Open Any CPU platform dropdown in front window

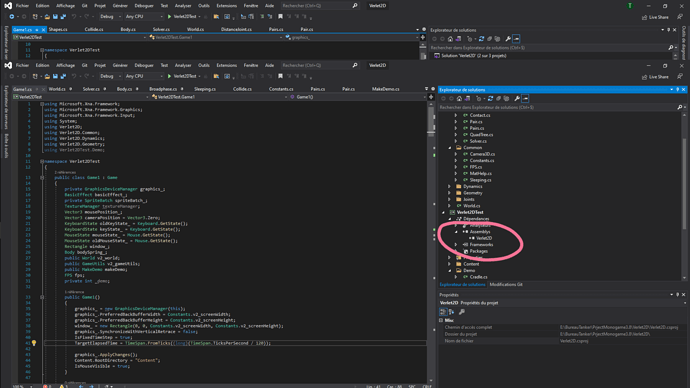point(143,76)
